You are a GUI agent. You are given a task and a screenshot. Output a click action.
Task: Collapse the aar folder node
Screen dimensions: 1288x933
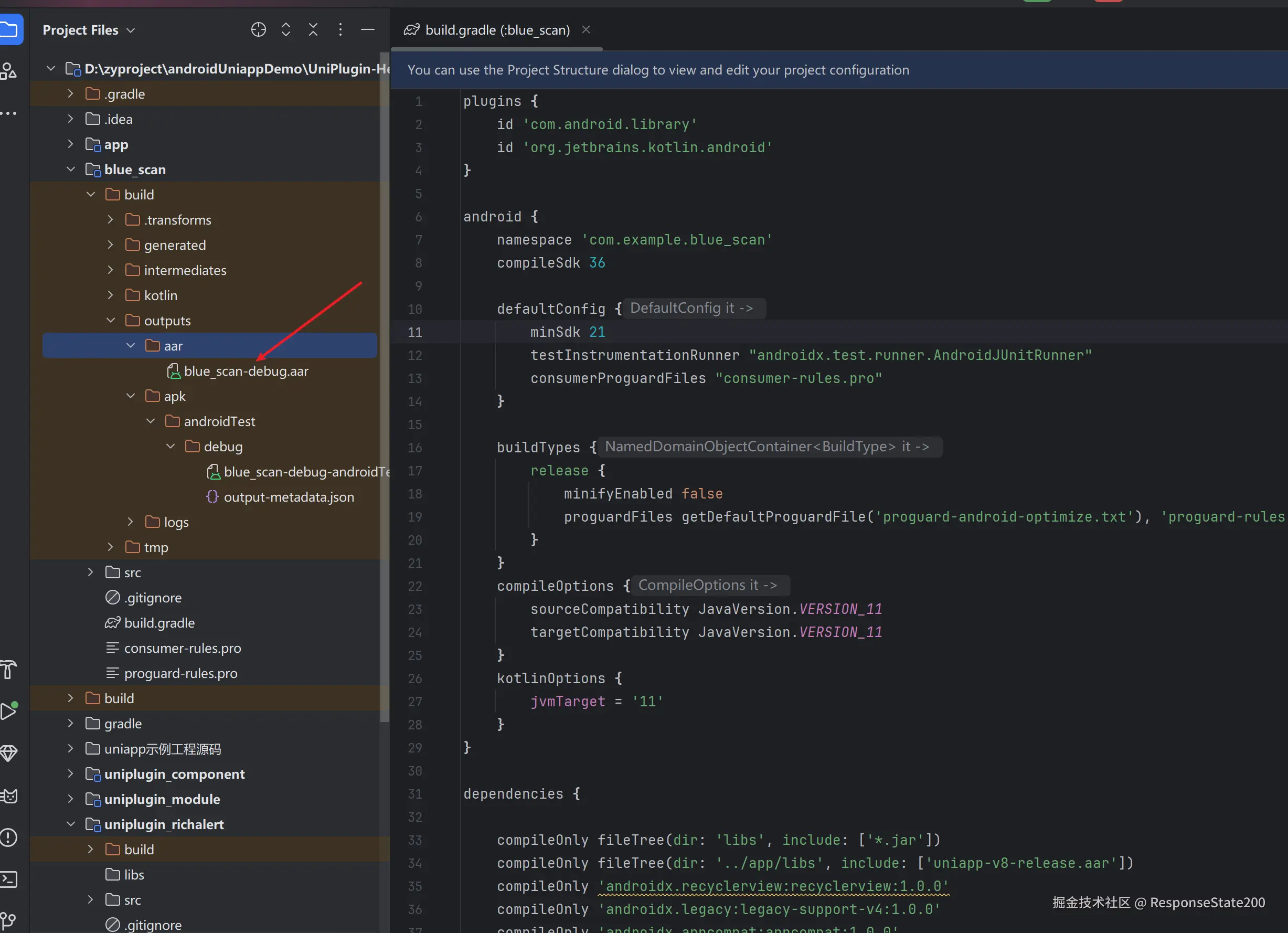point(131,345)
